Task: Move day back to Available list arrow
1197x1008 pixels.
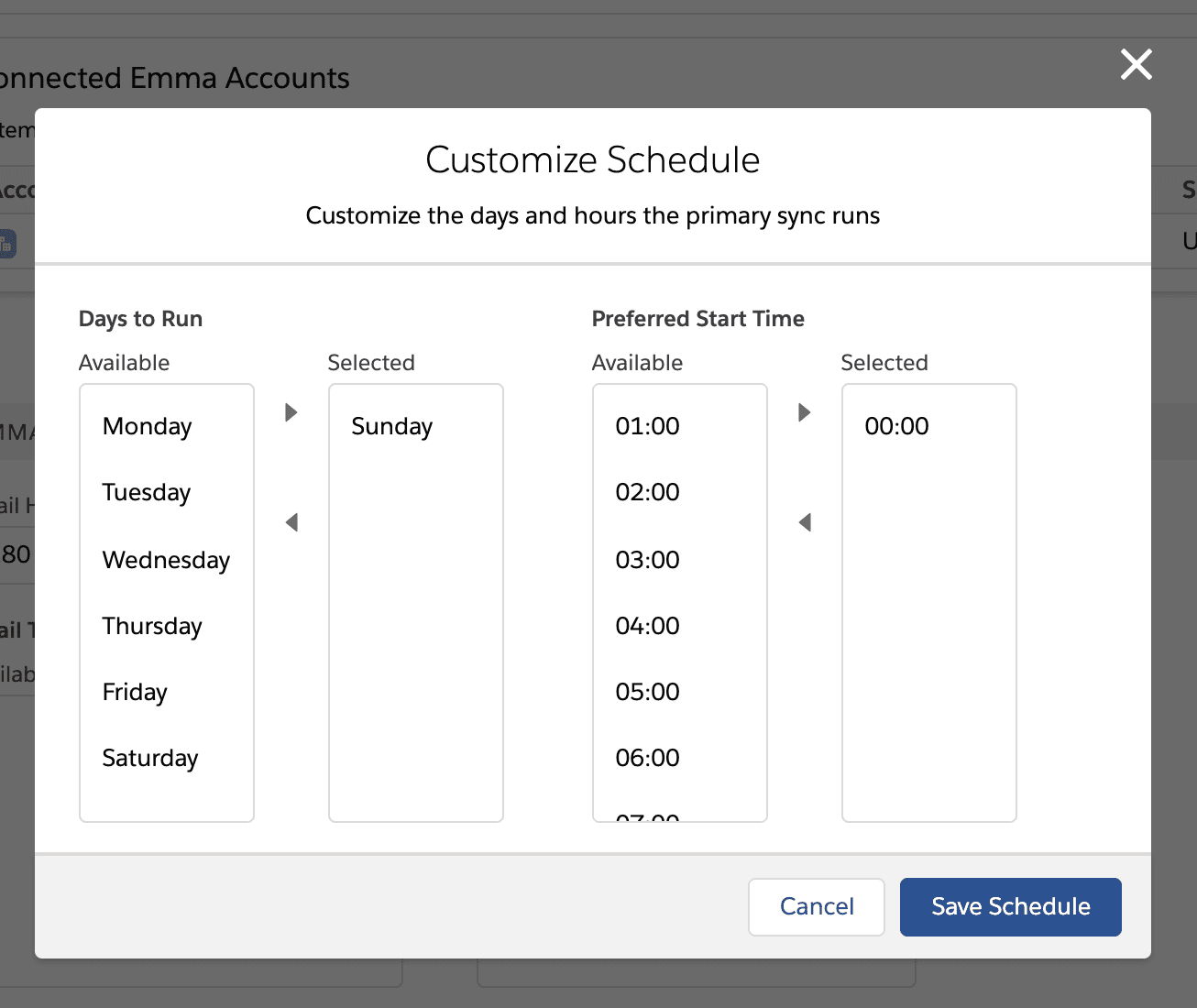Action: point(291,522)
